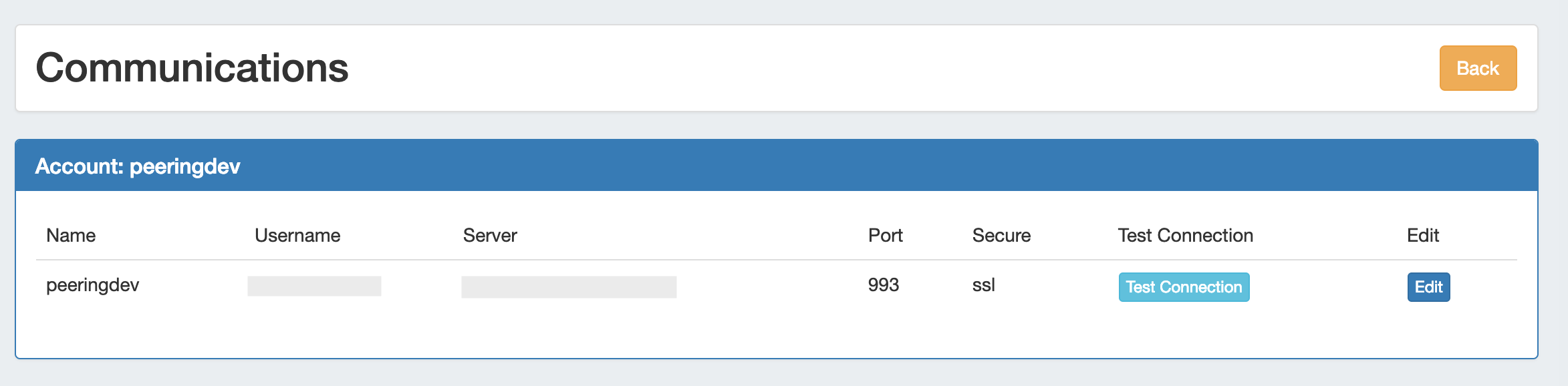Image resolution: width=1568 pixels, height=386 pixels.
Task: Click blank title card area left of Back
Action: point(869,68)
